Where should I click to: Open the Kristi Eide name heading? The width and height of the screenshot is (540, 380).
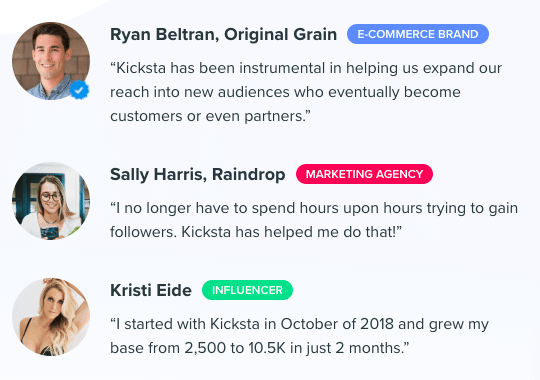[151, 290]
